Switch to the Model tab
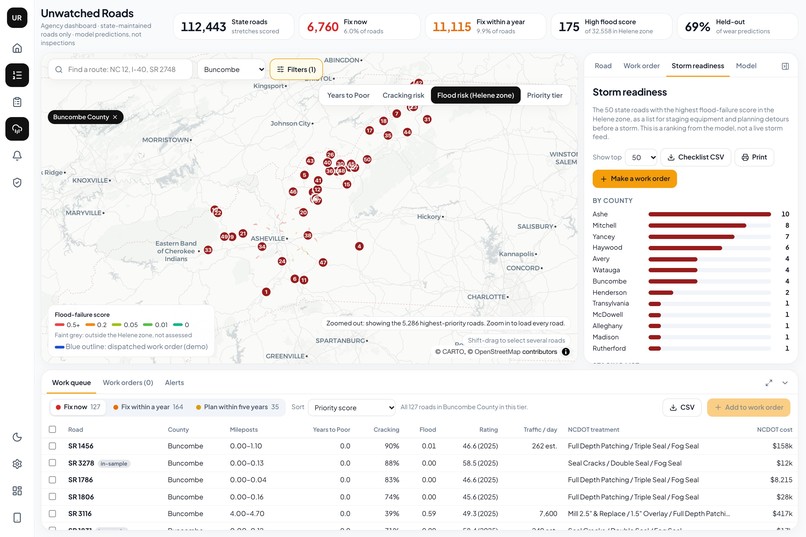 click(746, 66)
